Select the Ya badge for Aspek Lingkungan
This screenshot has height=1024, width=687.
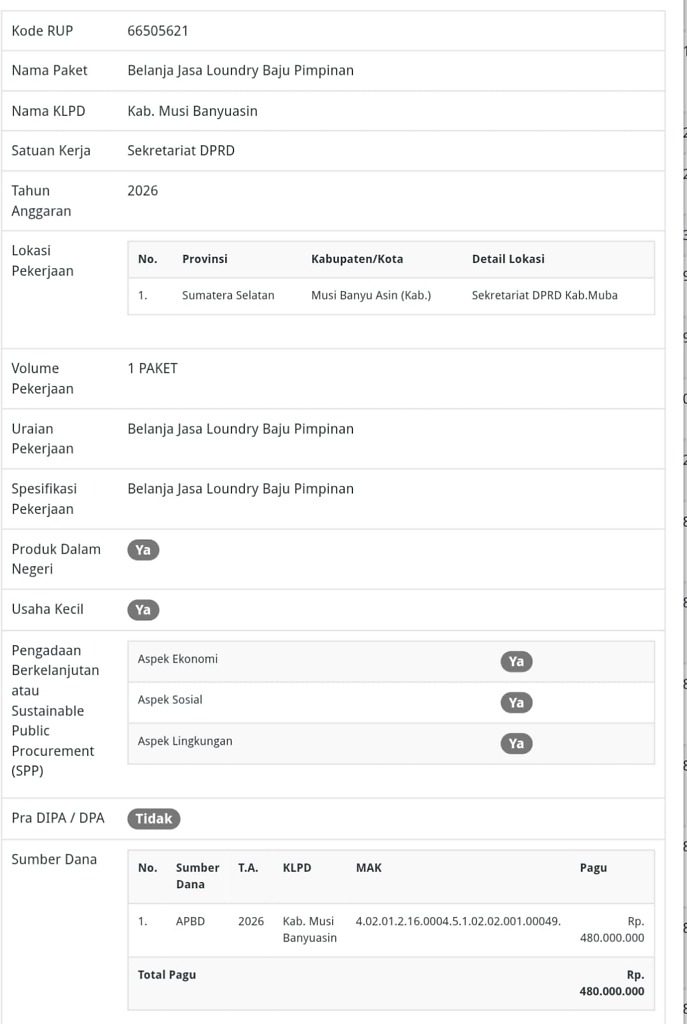click(516, 744)
